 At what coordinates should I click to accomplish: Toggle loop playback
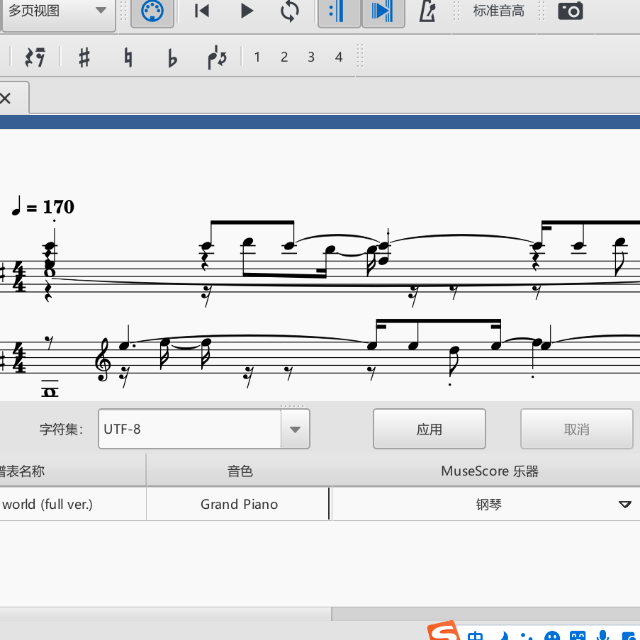click(290, 11)
